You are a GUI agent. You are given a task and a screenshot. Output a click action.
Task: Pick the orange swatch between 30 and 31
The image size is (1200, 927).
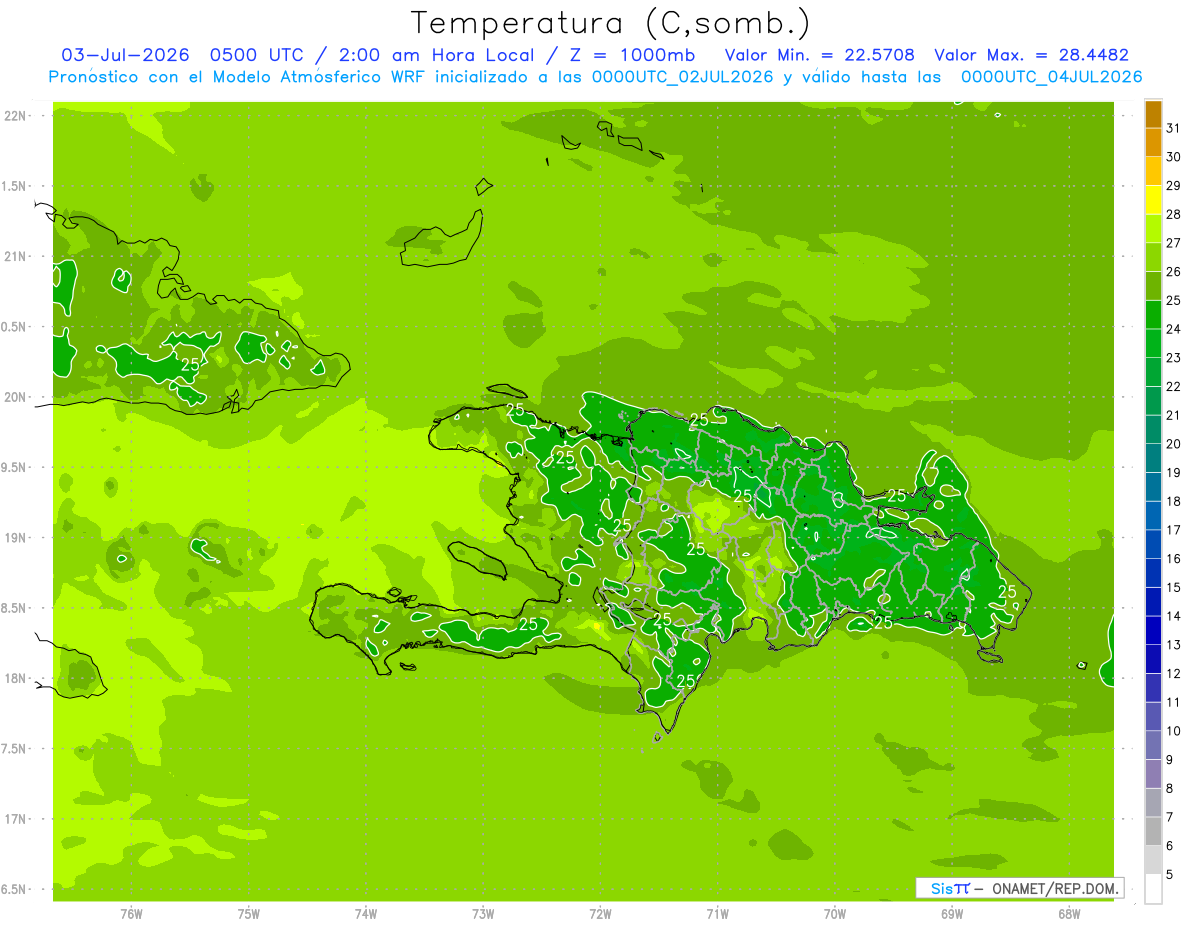(1153, 143)
